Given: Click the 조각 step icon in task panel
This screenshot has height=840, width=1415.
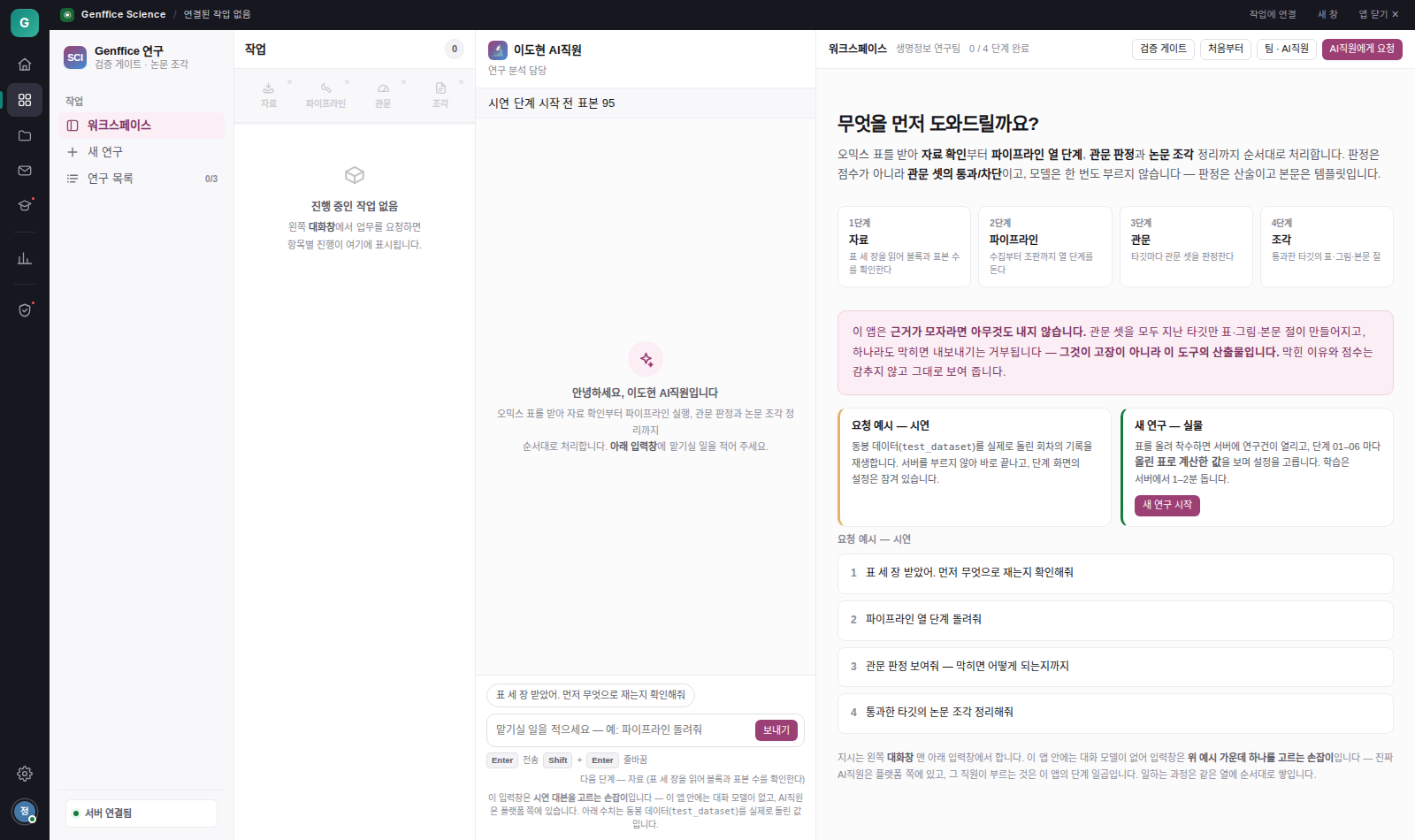Looking at the screenshot, I should tap(440, 88).
